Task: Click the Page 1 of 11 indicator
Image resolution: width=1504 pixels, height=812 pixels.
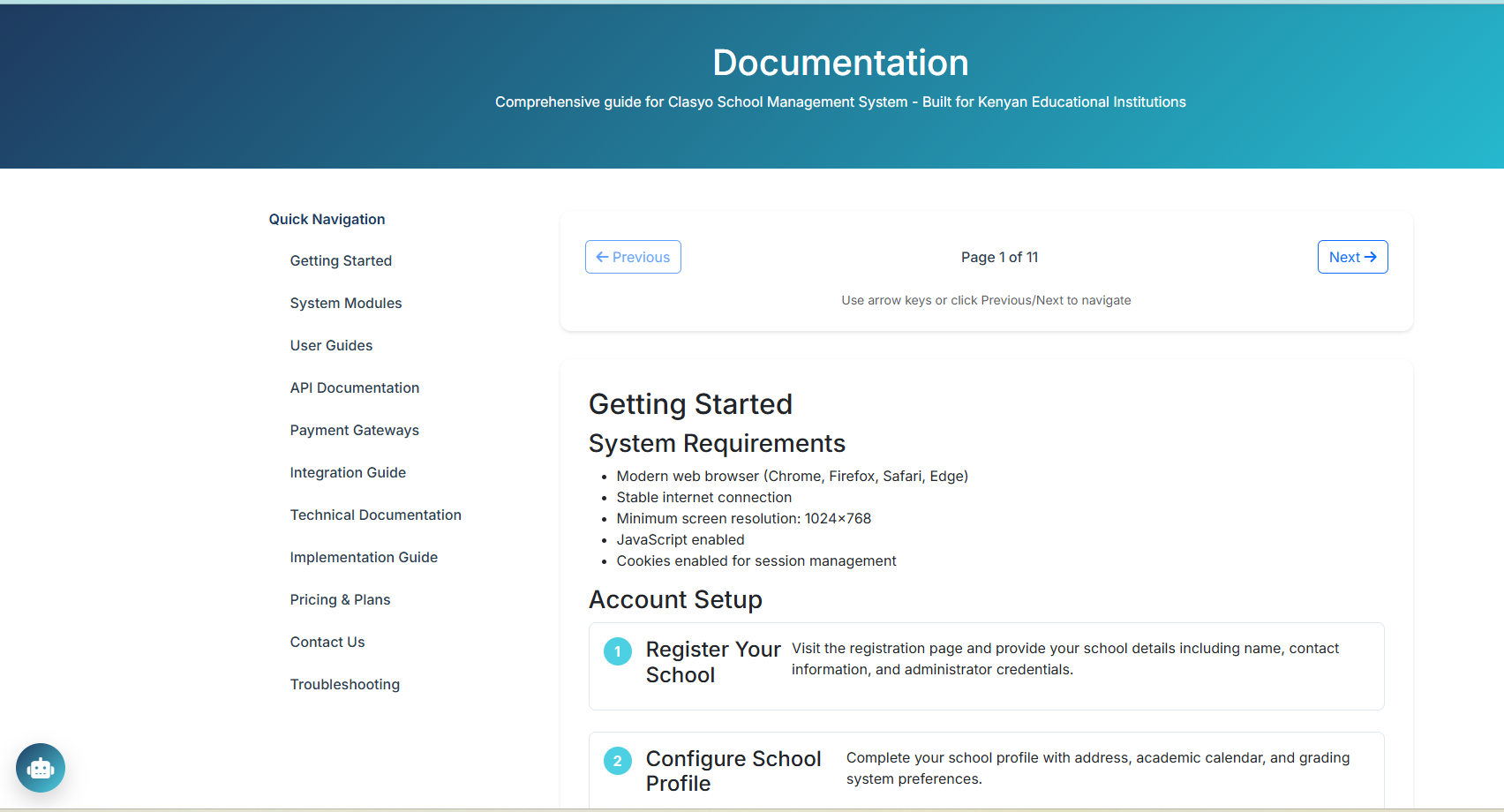Action: [999, 257]
